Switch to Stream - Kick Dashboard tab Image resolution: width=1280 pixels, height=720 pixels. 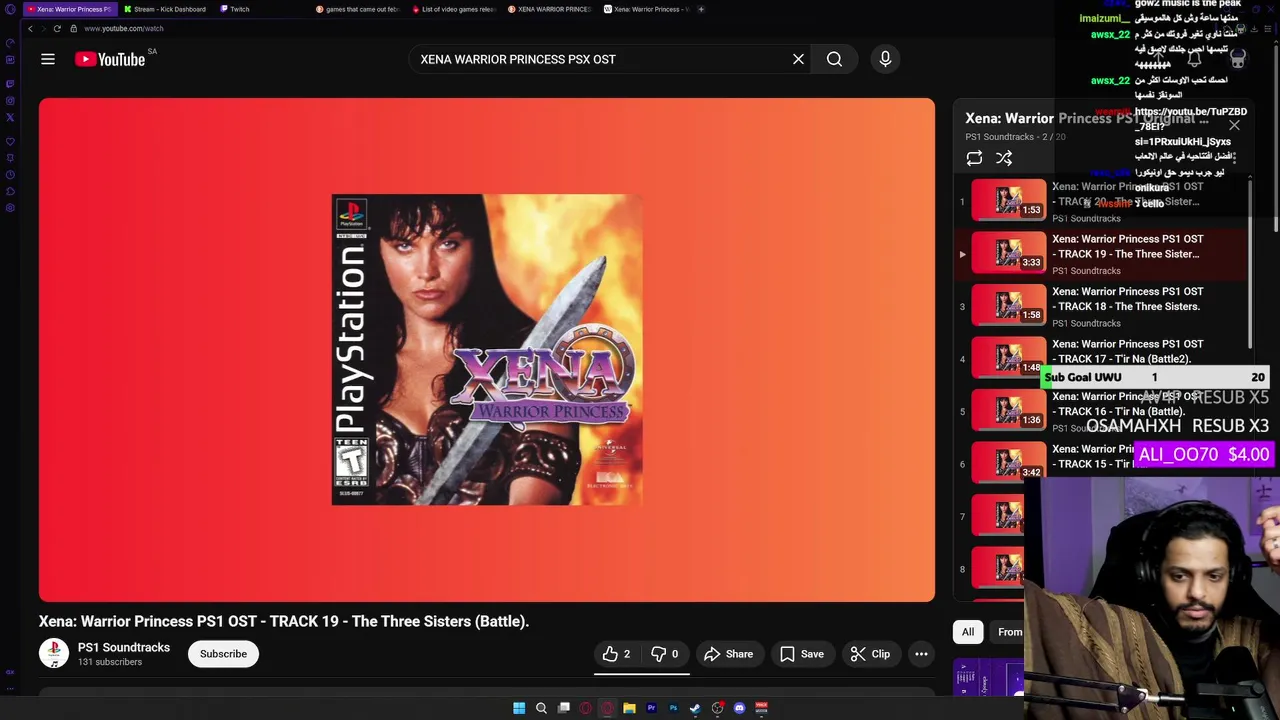point(164,9)
